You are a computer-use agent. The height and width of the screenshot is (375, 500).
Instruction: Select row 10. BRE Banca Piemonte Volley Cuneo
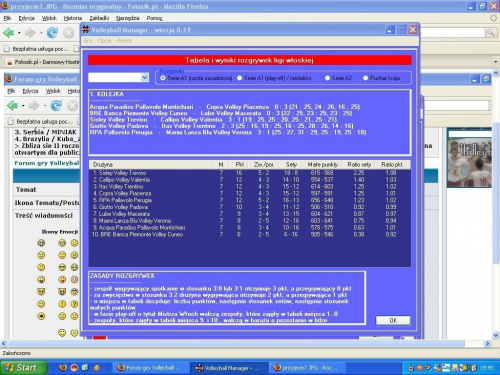(249, 234)
